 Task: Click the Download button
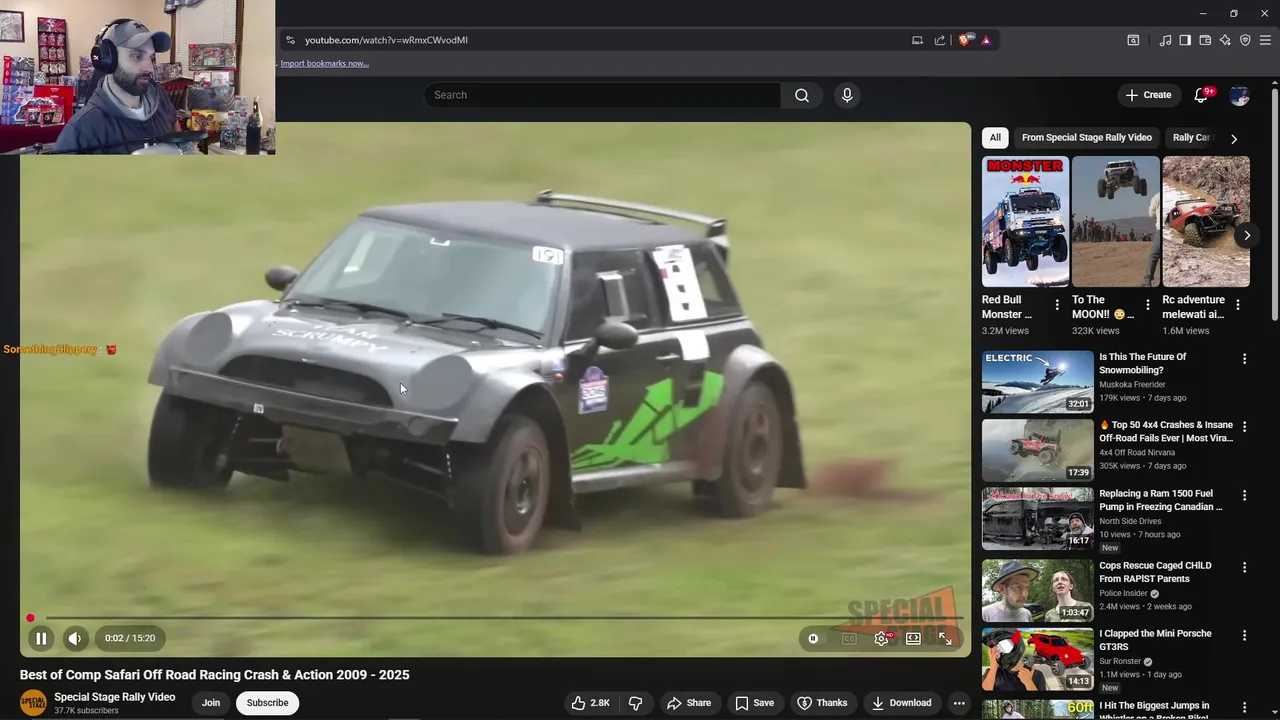coord(901,703)
